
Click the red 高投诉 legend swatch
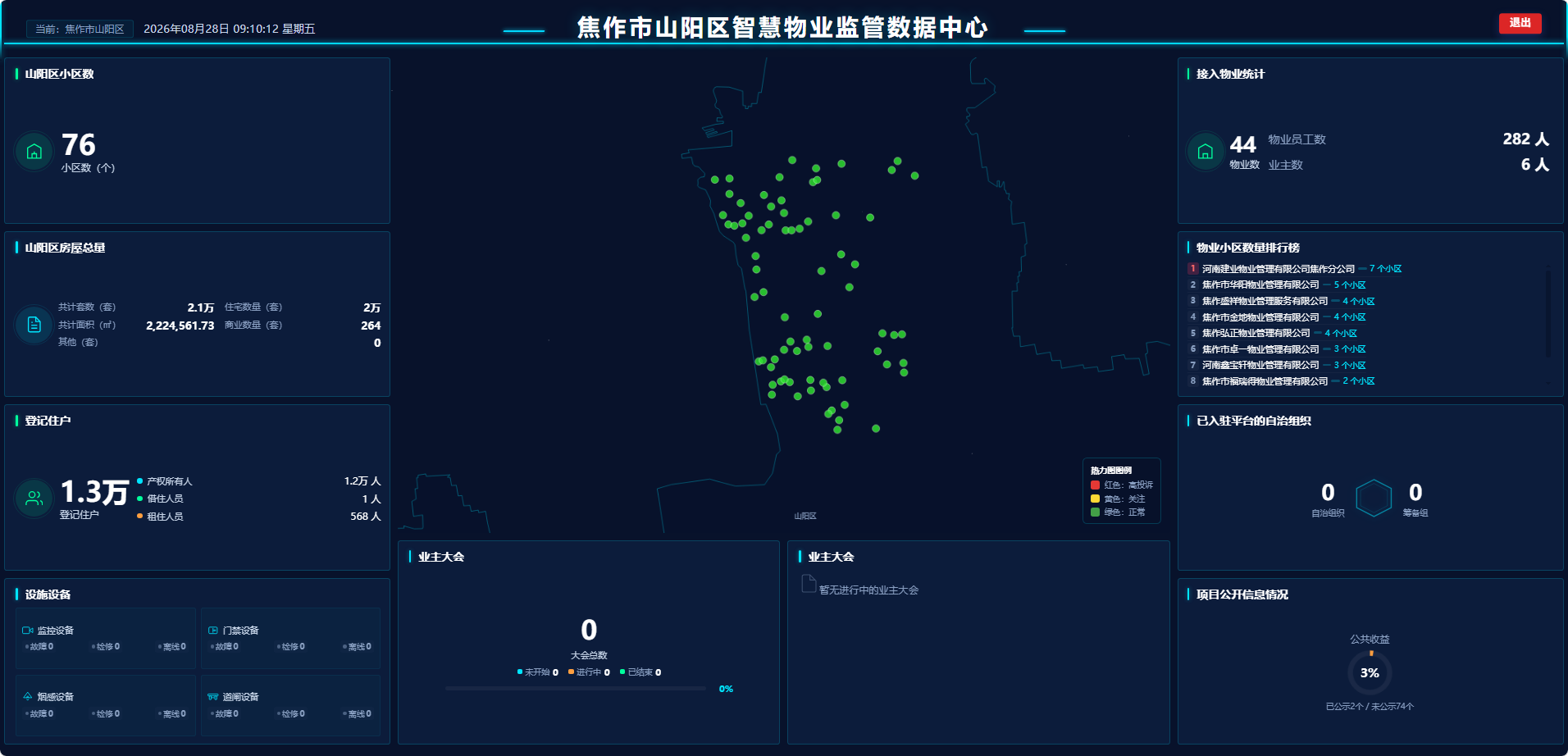coord(1095,485)
